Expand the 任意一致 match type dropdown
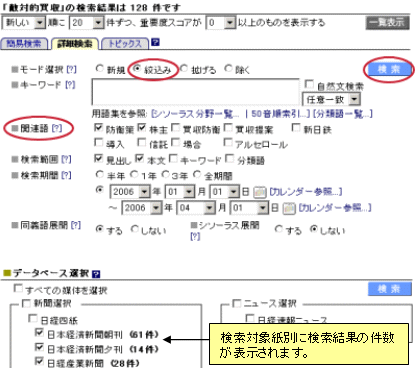Image resolution: width=418 pixels, height=369 pixels. tap(331, 99)
